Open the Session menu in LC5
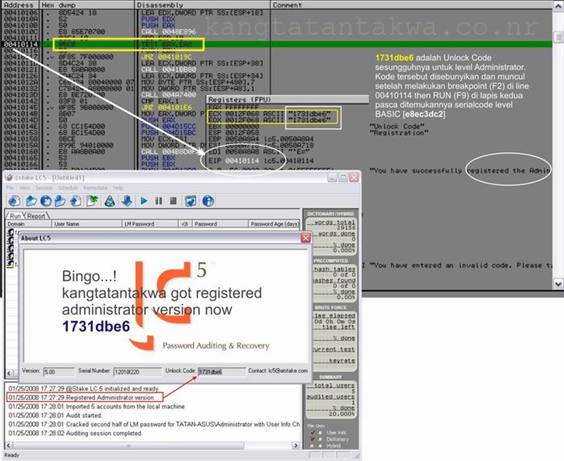Screen dimensions: 564x461 pos(44,188)
